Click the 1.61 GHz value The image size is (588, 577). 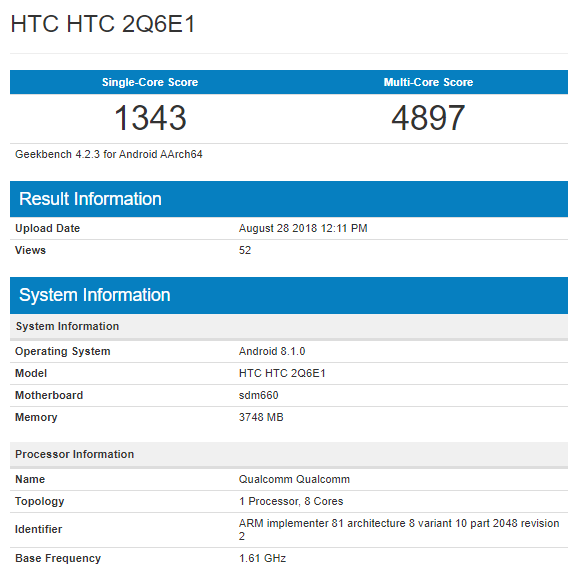[262, 558]
